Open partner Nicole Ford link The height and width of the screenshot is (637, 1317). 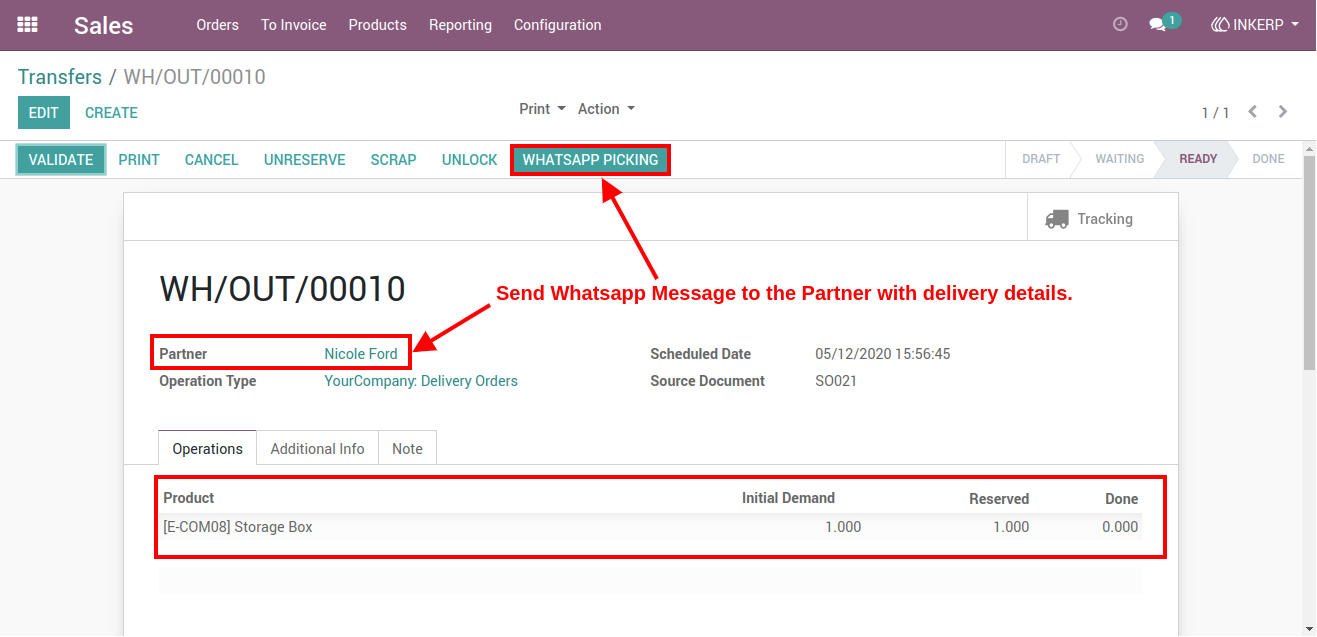[361, 354]
